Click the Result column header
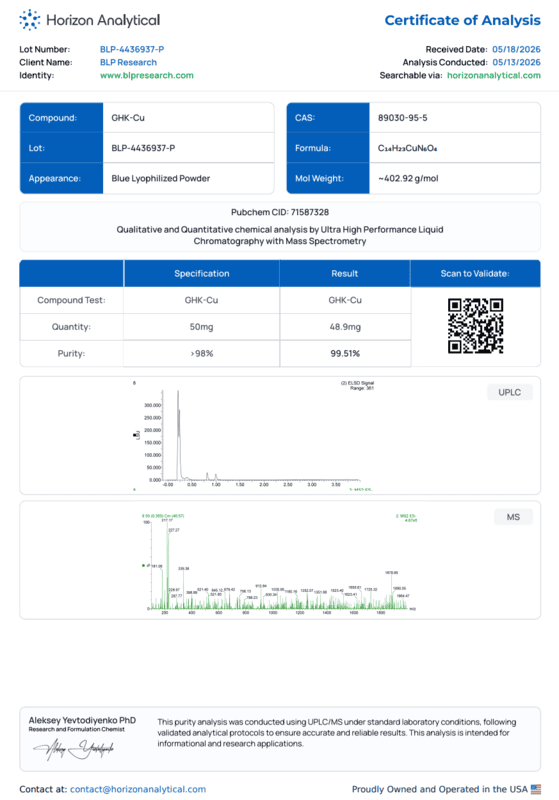The height and width of the screenshot is (800, 559). click(x=345, y=273)
